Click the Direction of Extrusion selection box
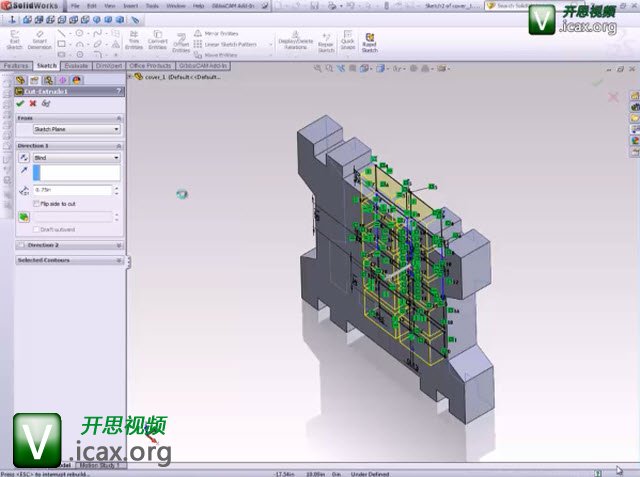 coord(77,173)
